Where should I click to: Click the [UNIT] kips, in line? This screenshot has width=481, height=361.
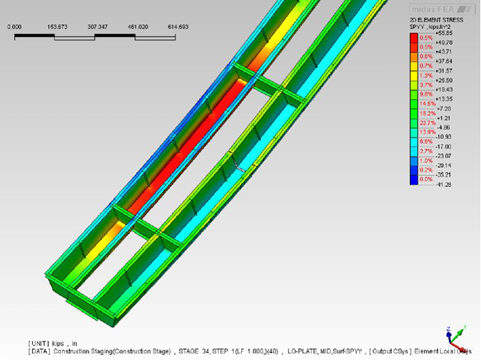pos(53,343)
